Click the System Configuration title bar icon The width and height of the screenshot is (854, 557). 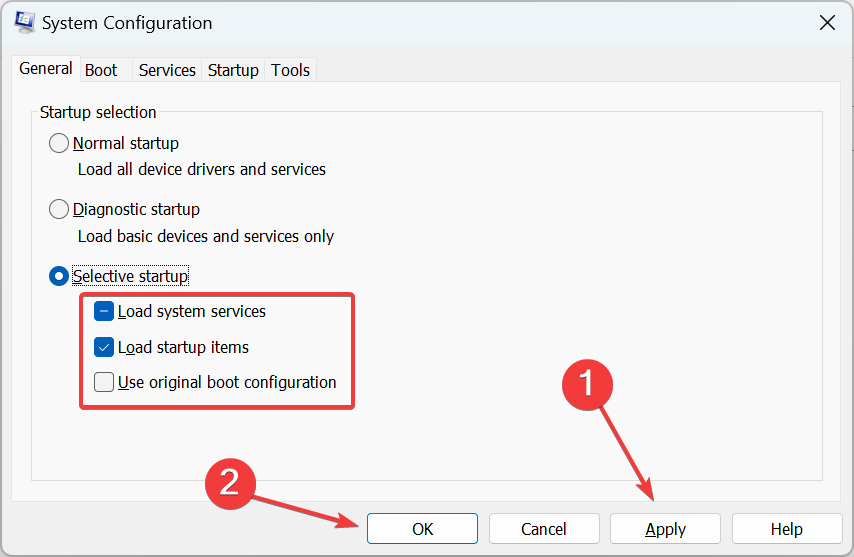pyautogui.click(x=25, y=22)
